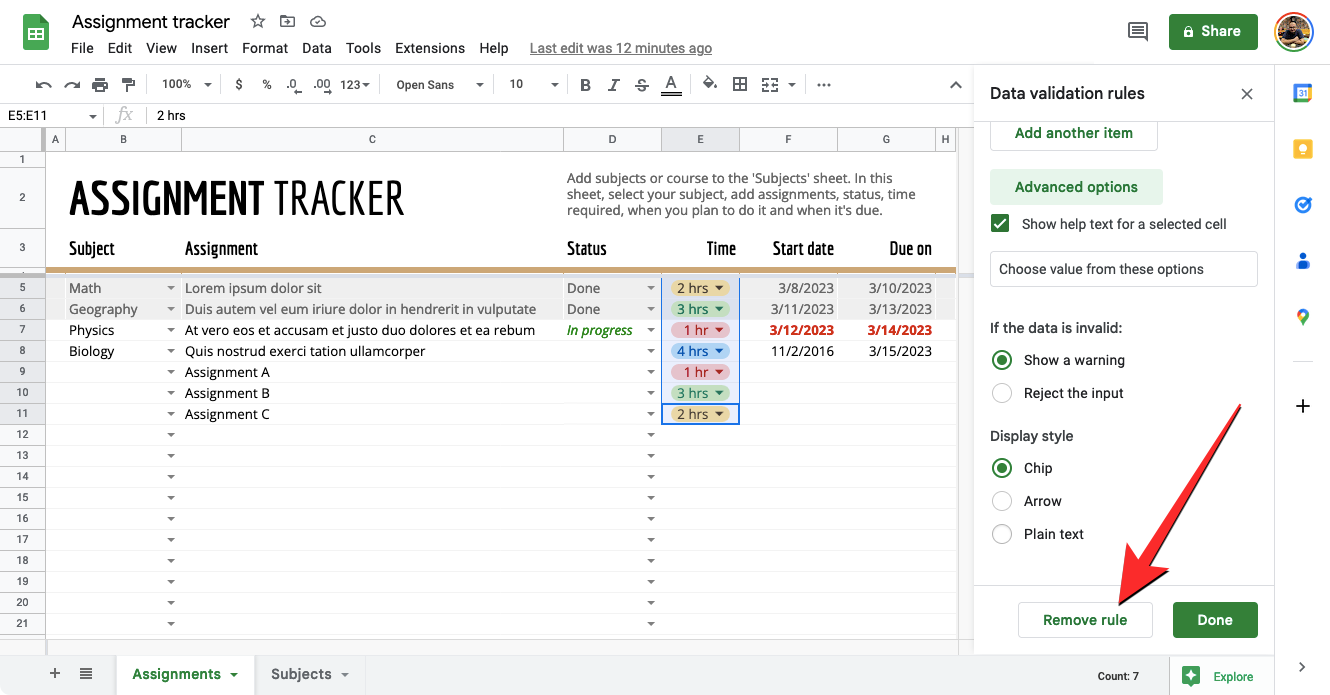Open the zoom level 100% dropdown
Screen dimensions: 1330x695
point(187,85)
